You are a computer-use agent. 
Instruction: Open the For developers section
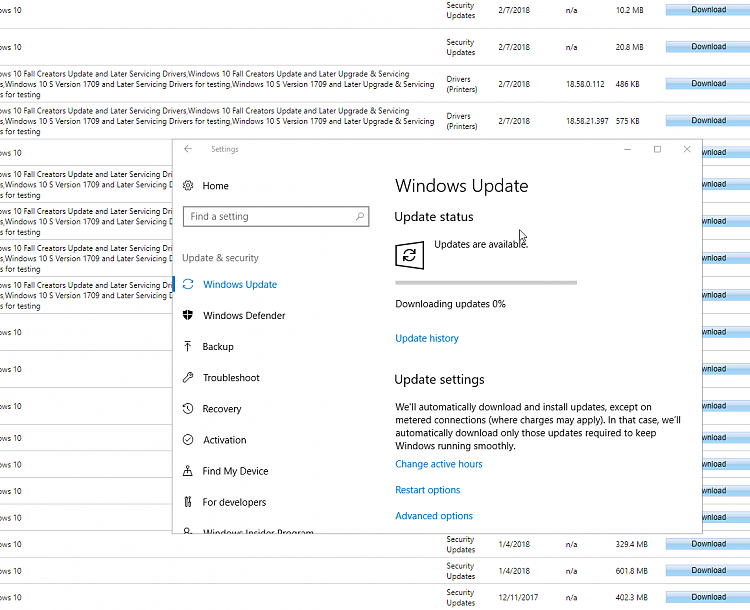point(234,502)
